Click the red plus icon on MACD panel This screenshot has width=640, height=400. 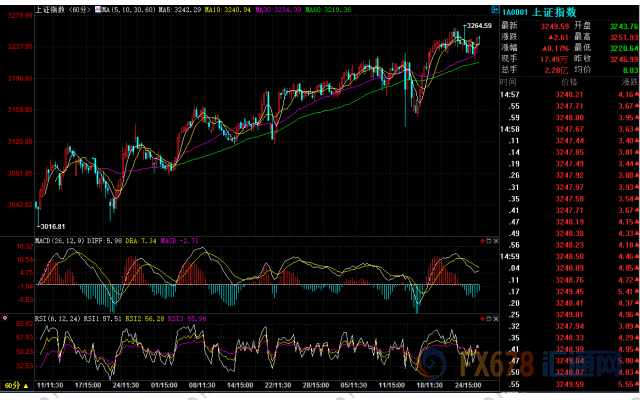(x=482, y=241)
